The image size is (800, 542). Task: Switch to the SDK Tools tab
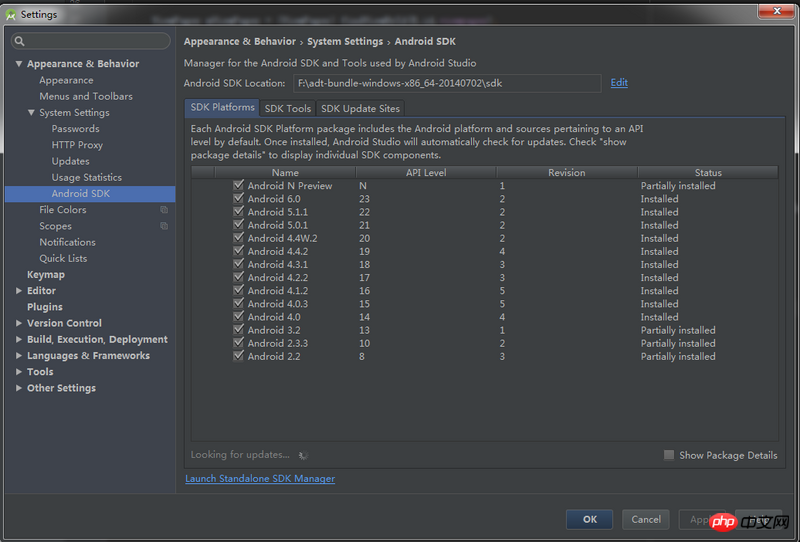[288, 109]
